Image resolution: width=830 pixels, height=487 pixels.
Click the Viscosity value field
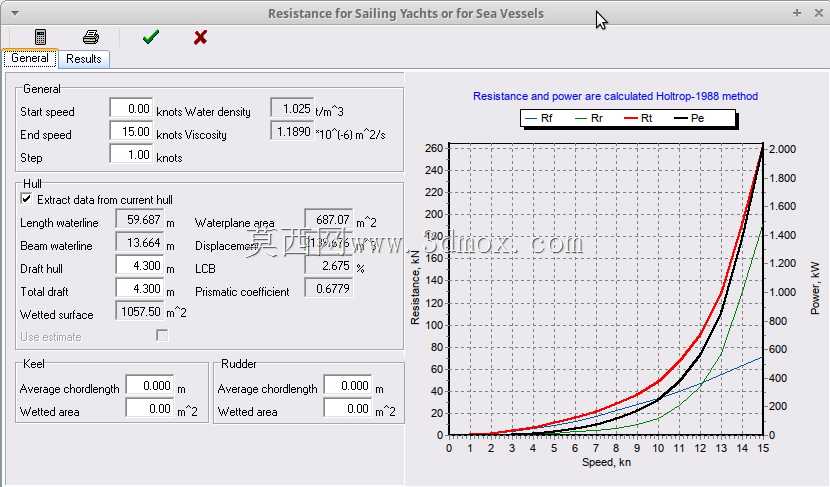292,131
